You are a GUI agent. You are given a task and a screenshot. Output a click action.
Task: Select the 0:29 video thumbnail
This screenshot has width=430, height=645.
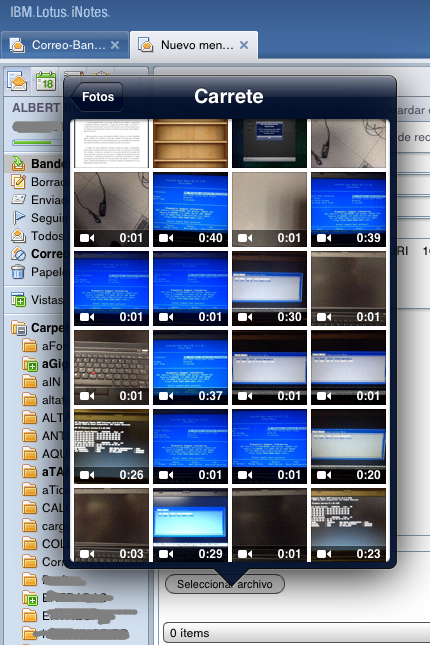(190, 525)
